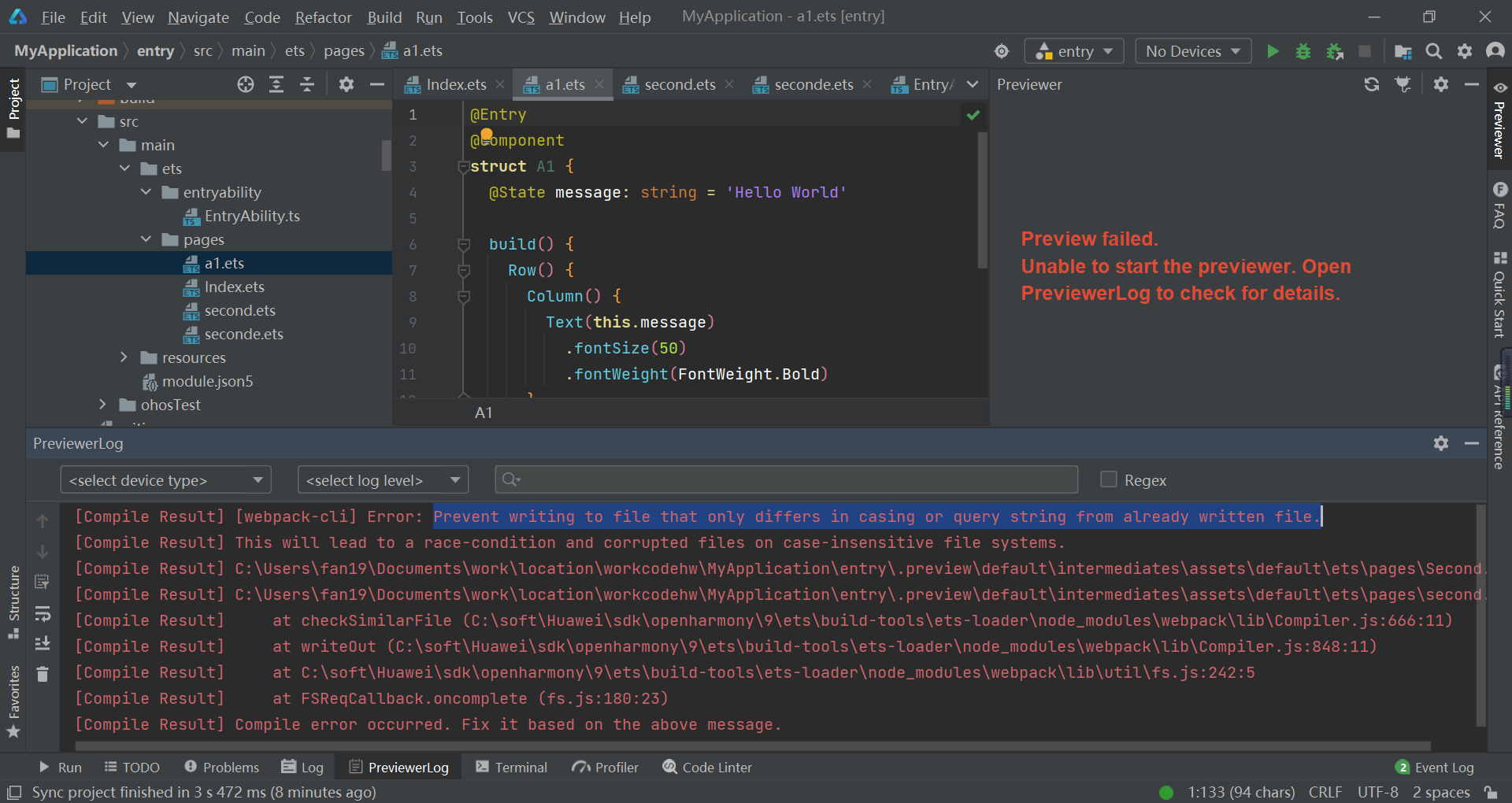This screenshot has width=1512, height=803.
Task: Open the Refactor menu
Action: click(323, 17)
